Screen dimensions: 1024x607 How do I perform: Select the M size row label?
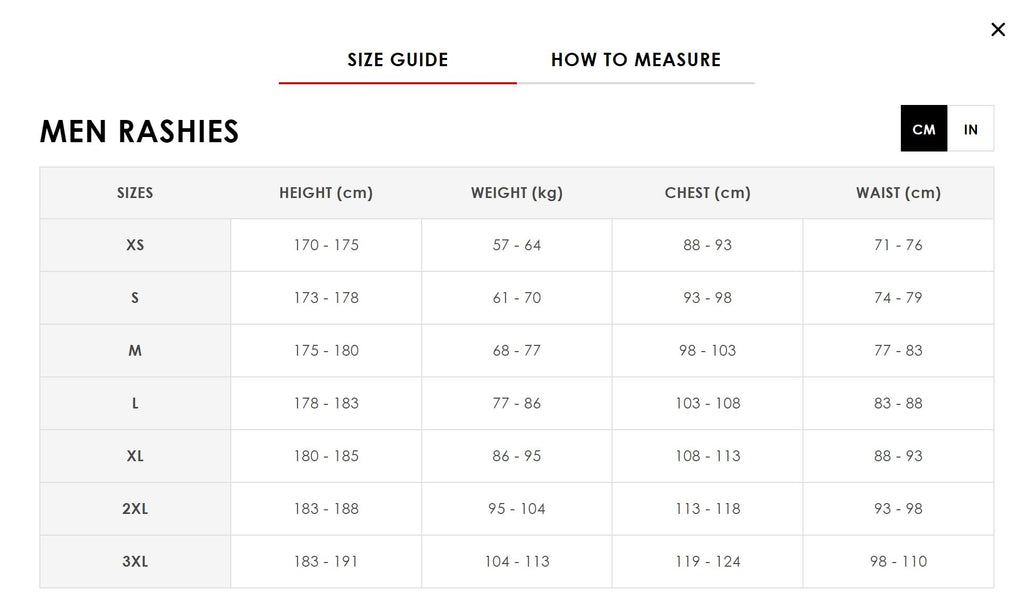[x=135, y=351]
